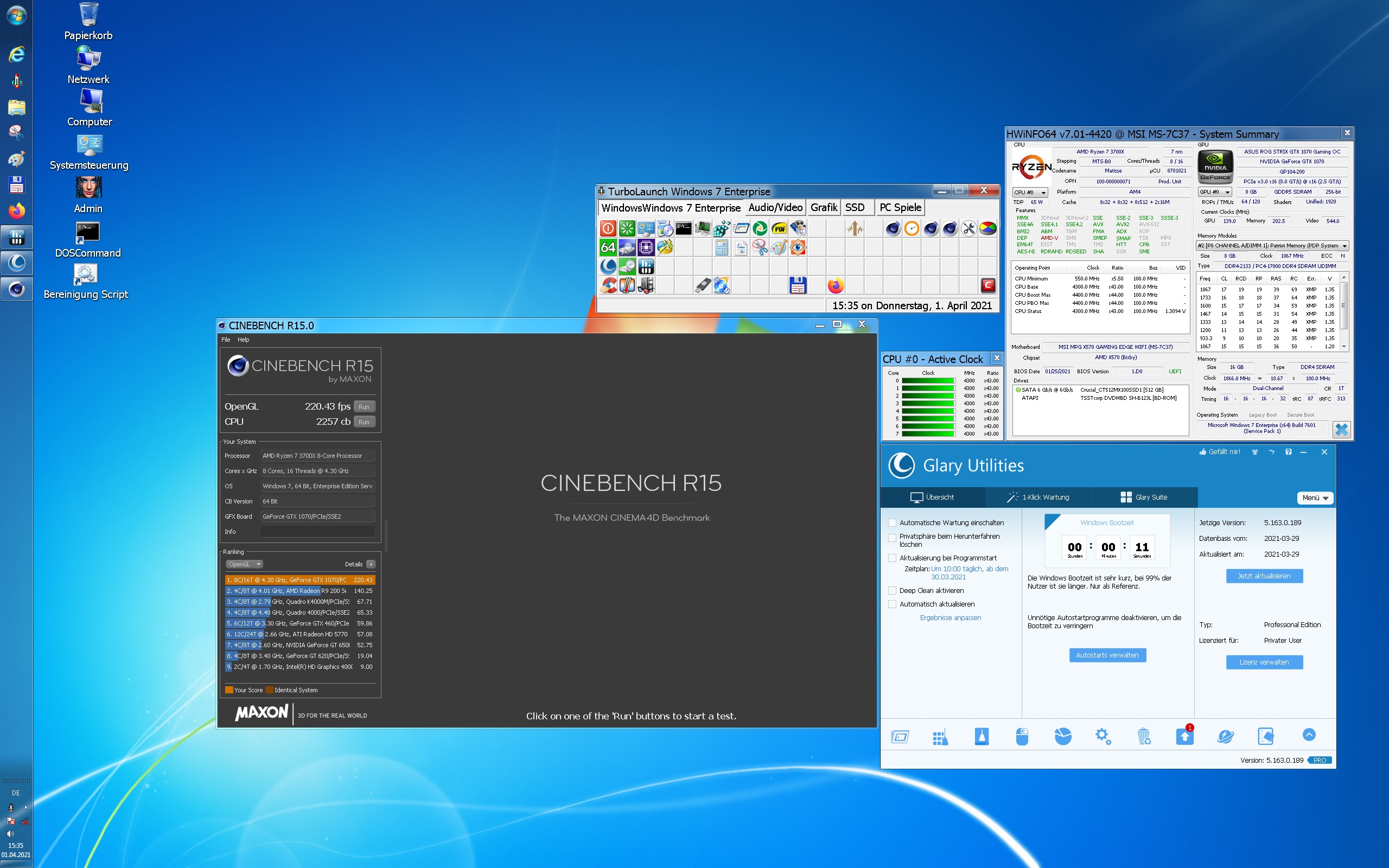
Task: Open Glary disk space pie chart icon
Action: coord(1062,736)
